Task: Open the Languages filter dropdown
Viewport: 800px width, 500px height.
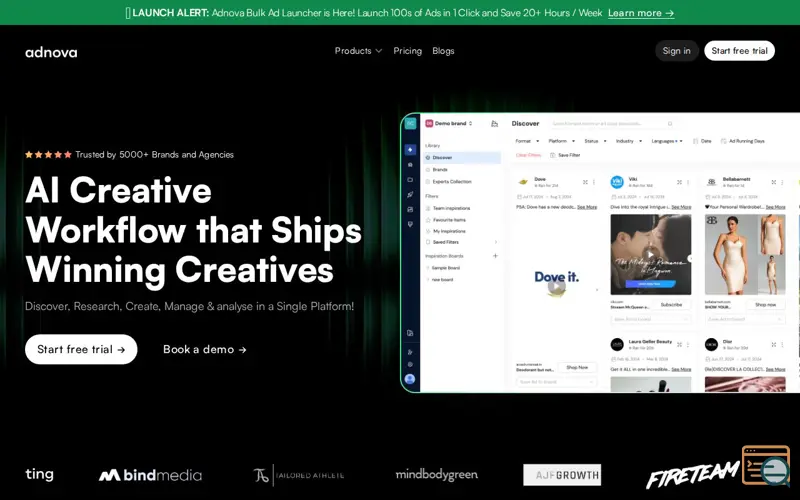Action: [666, 141]
